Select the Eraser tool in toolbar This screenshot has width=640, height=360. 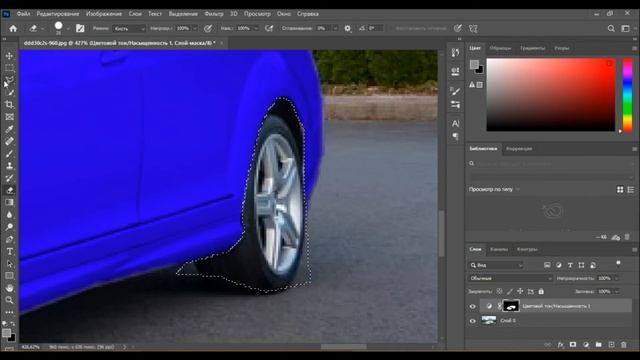pos(9,190)
